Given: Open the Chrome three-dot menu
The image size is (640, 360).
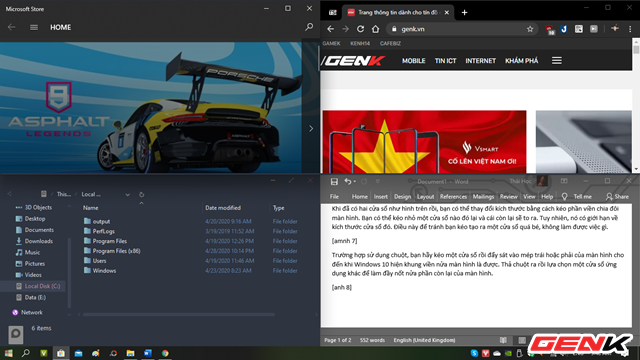Looking at the screenshot, I should pyautogui.click(x=630, y=29).
